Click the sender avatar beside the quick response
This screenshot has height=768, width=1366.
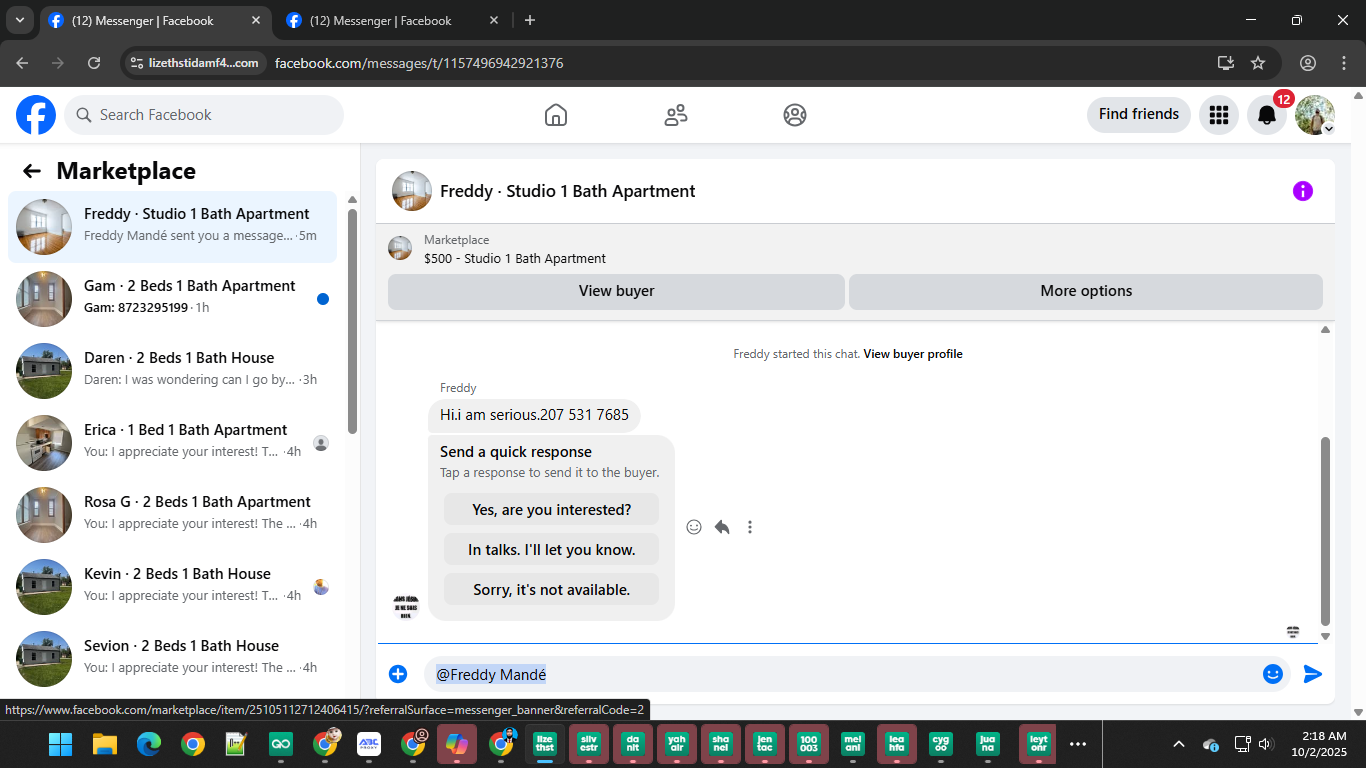coord(406,606)
